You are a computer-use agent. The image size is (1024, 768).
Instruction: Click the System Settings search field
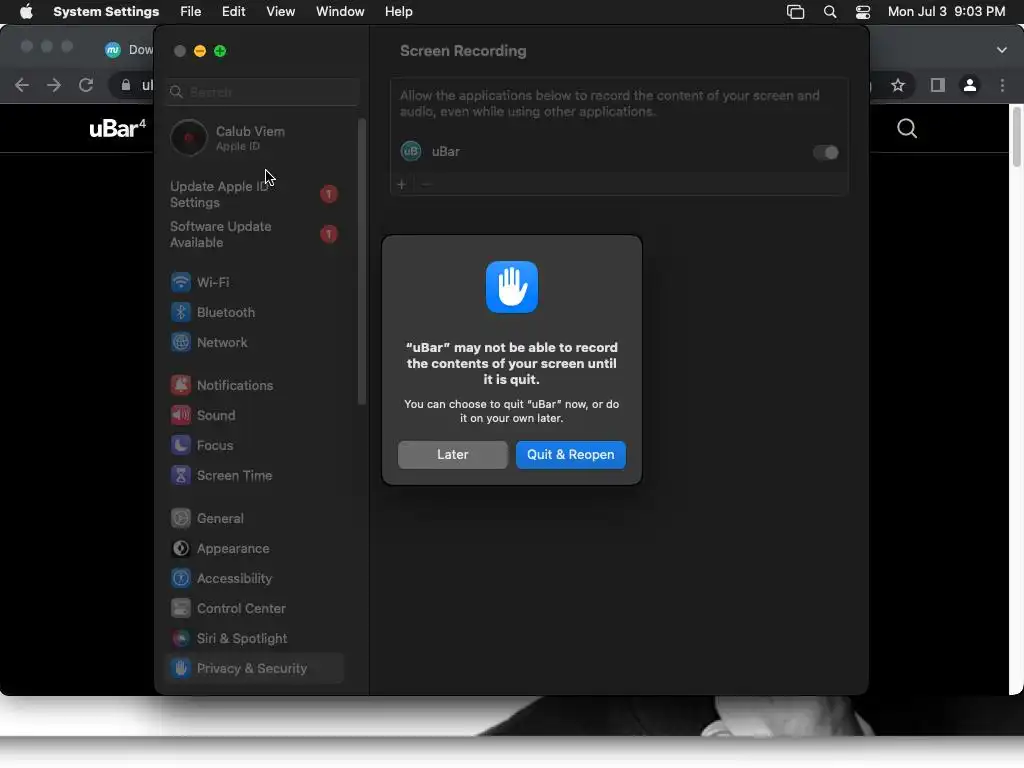click(263, 92)
